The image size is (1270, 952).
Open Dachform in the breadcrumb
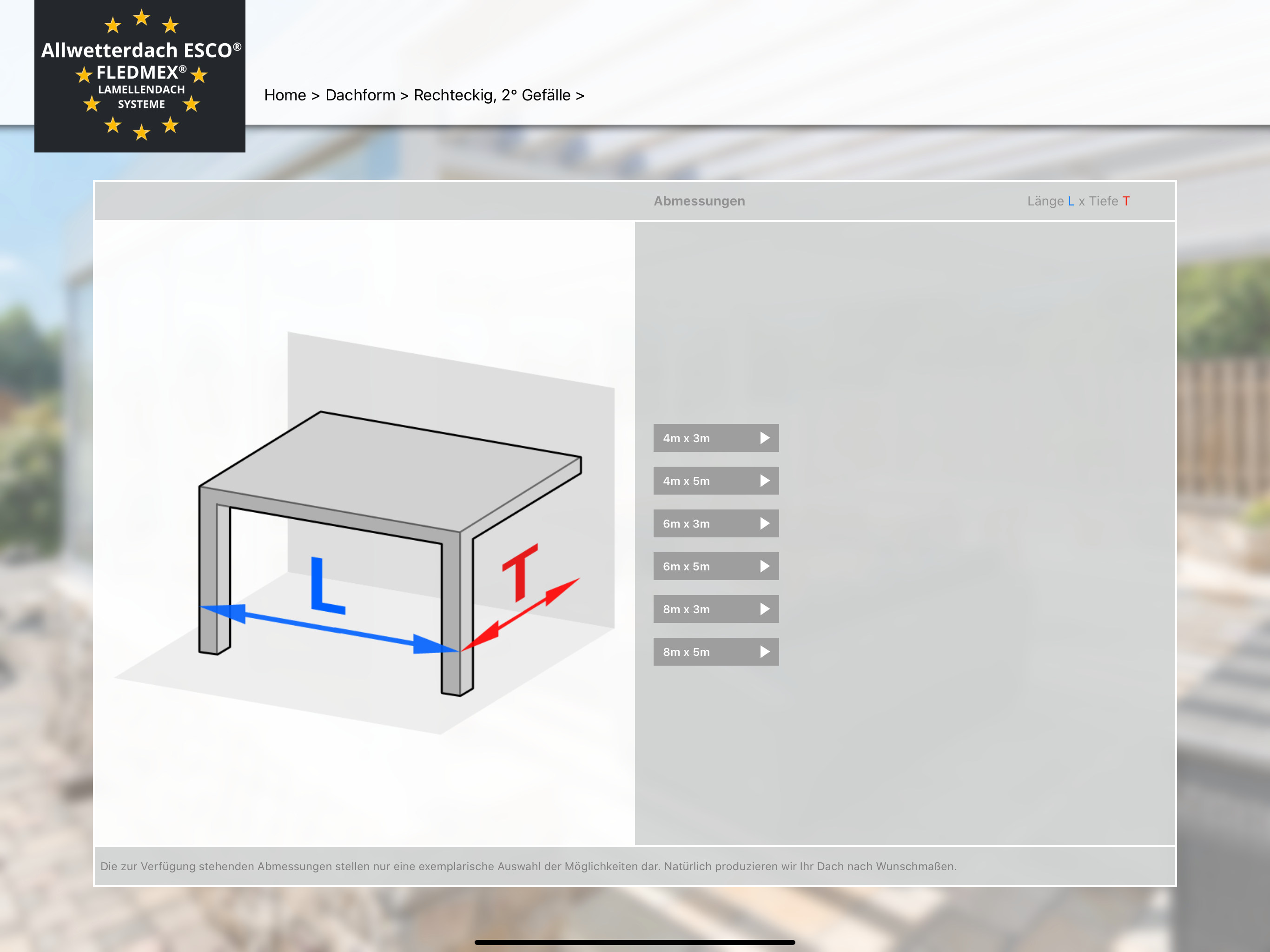360,95
